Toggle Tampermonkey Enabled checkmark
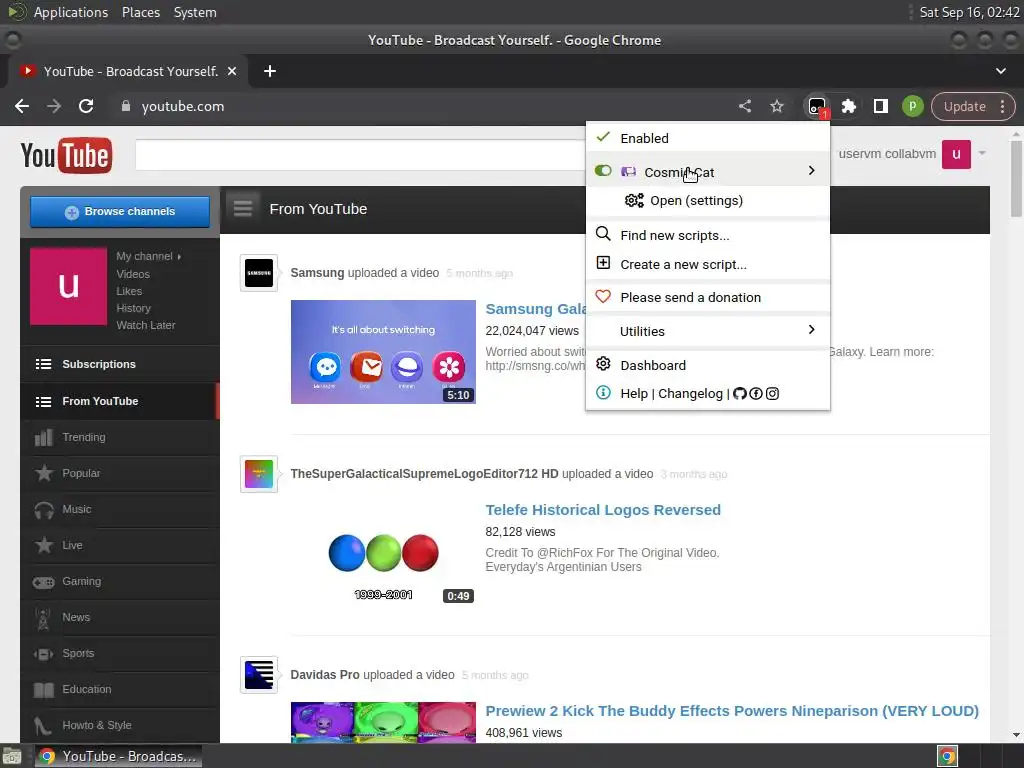The width and height of the screenshot is (1024, 768). (x=603, y=137)
